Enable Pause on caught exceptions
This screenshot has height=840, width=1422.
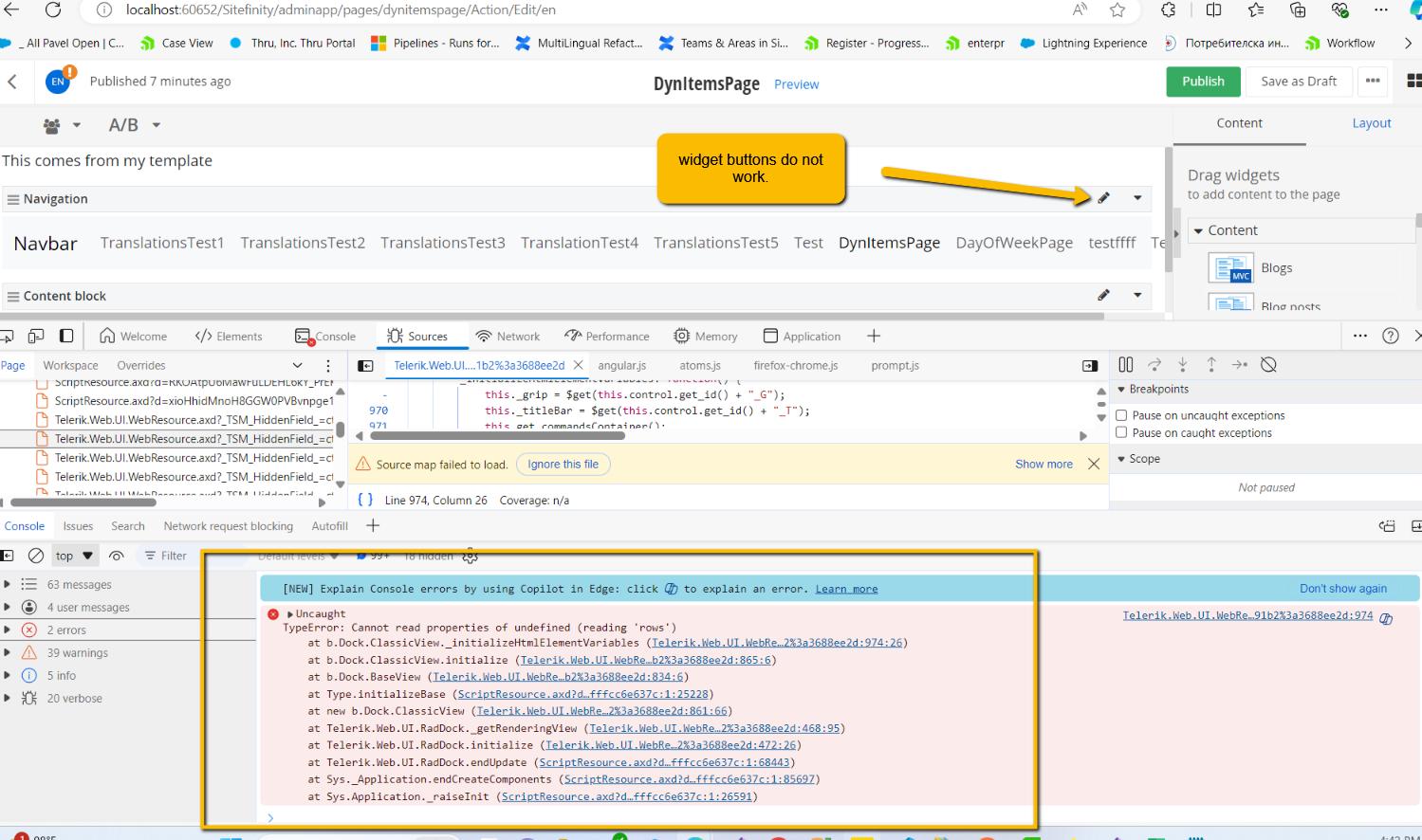(1121, 432)
